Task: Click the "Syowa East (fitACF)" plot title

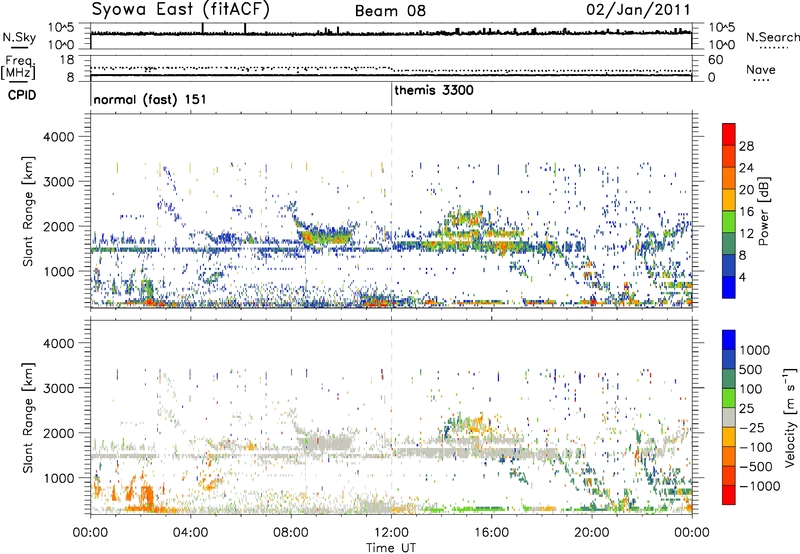Action: 181,9
